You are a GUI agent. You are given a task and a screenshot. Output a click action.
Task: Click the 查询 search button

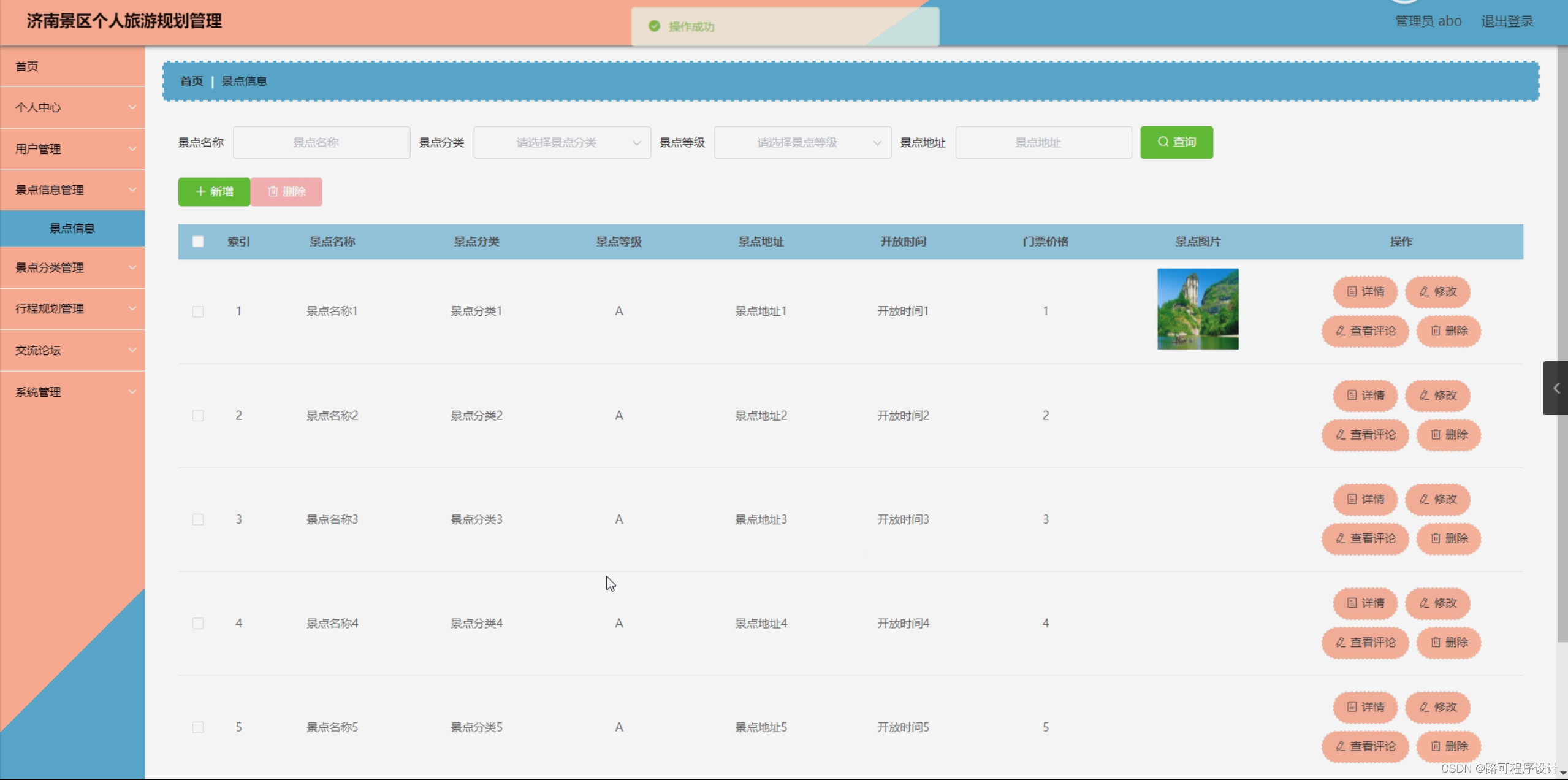click(x=1176, y=142)
